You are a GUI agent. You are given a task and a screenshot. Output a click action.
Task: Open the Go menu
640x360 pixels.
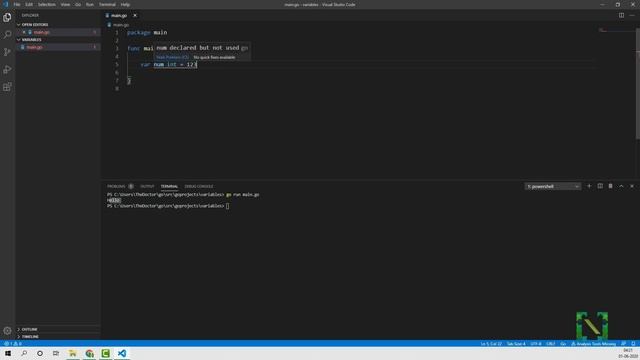(x=78, y=4)
